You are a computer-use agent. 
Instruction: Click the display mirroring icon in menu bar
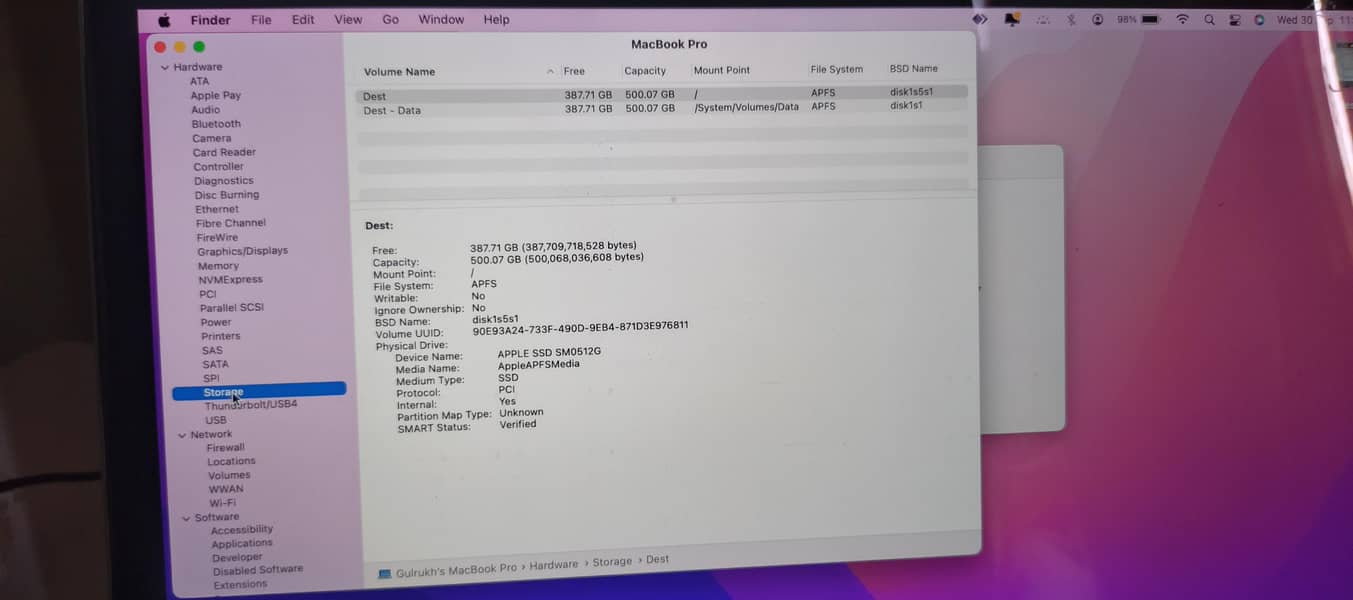coord(1013,19)
